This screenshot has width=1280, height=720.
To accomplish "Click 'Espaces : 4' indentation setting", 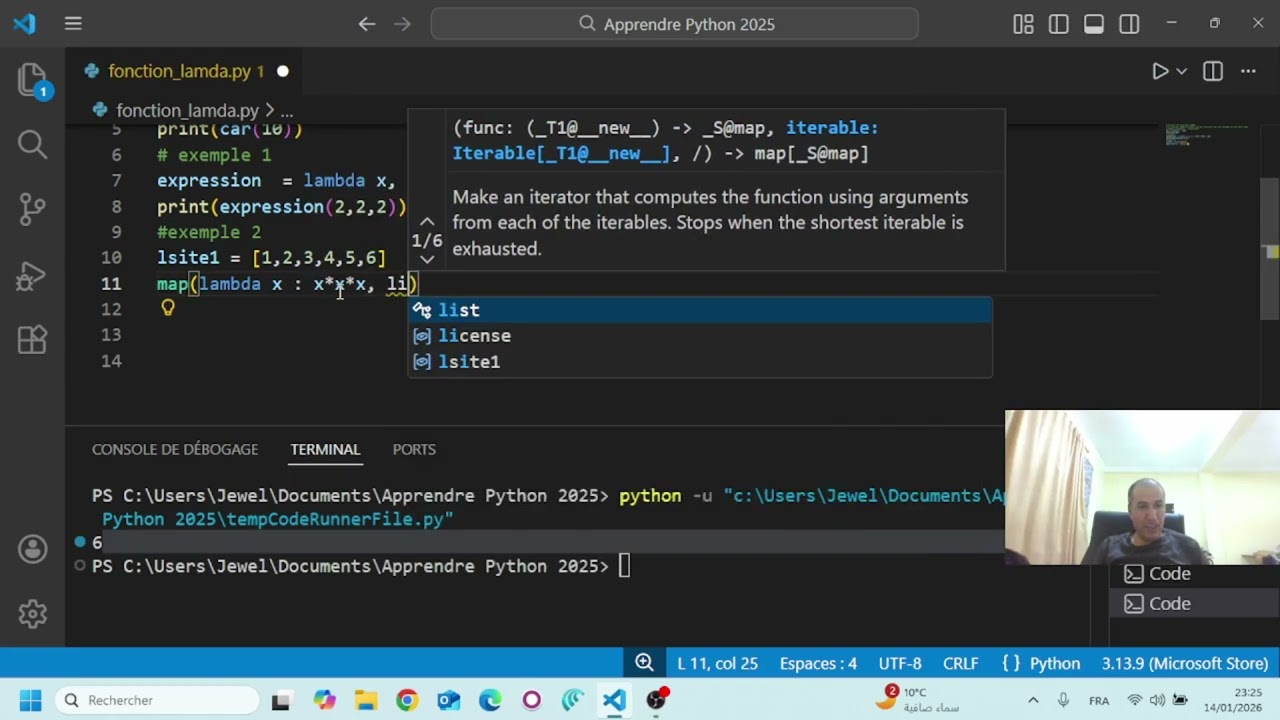I will pos(818,663).
